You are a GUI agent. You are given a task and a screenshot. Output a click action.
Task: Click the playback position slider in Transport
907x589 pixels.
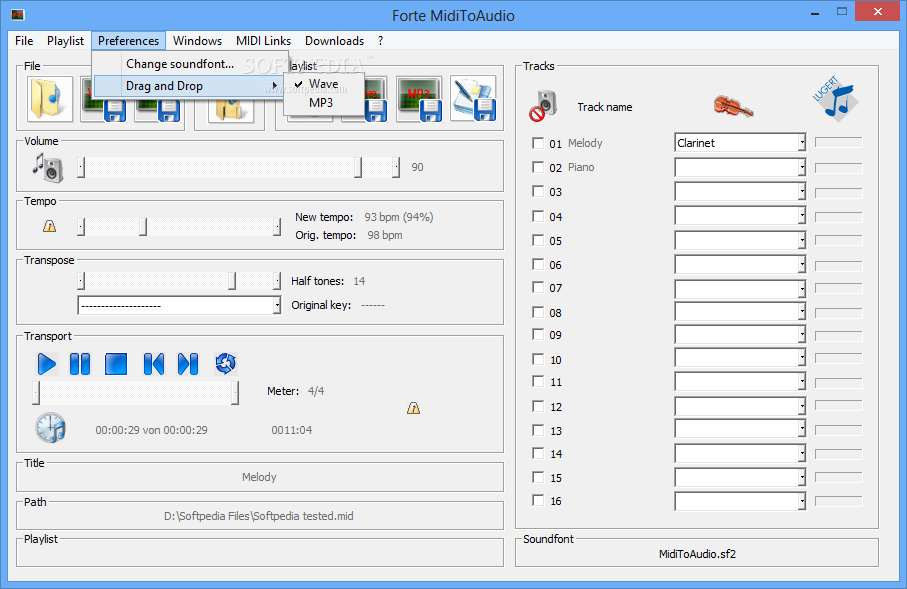135,393
